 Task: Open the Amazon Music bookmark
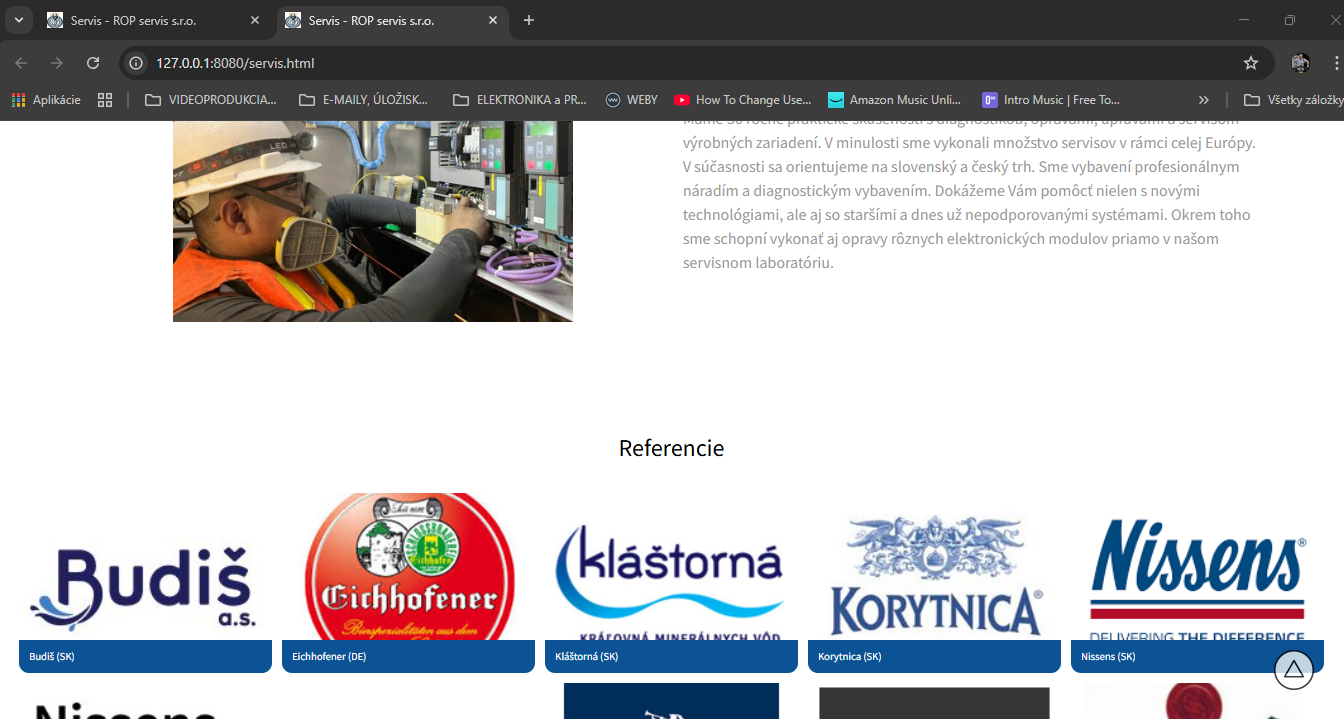pyautogui.click(x=894, y=100)
